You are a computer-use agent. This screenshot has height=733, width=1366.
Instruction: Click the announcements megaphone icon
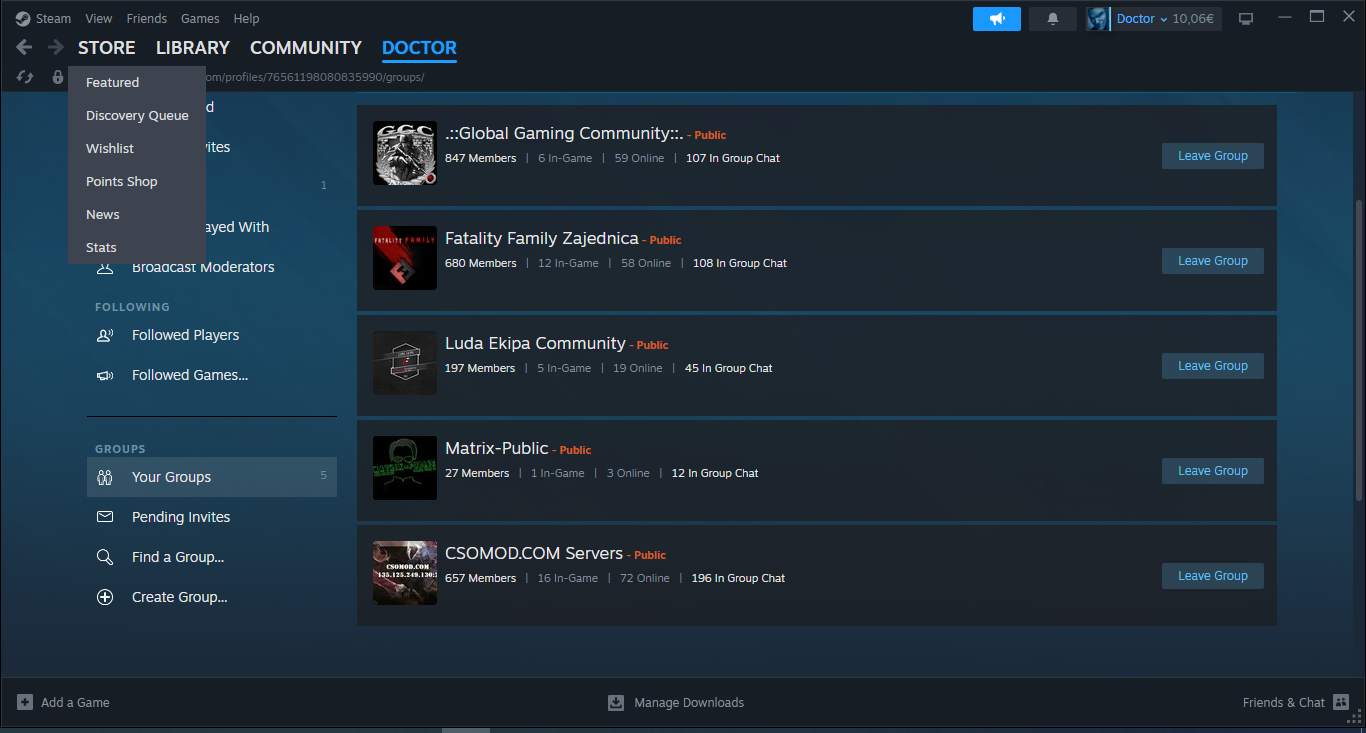[996, 19]
